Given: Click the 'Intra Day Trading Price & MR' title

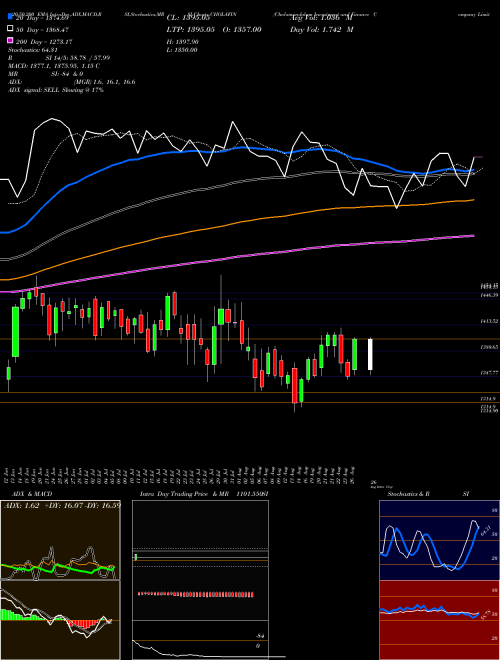Looking at the screenshot, I should 186,494.
